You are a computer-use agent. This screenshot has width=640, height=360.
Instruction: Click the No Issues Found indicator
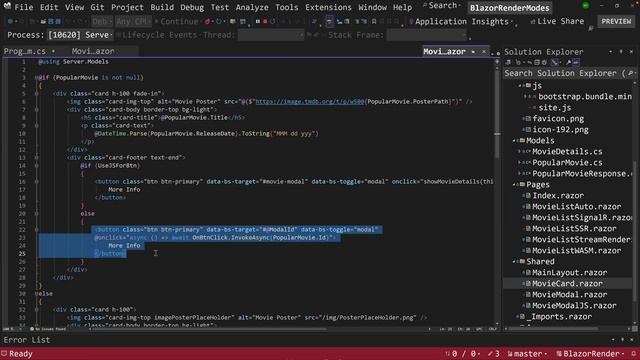pos(48,329)
